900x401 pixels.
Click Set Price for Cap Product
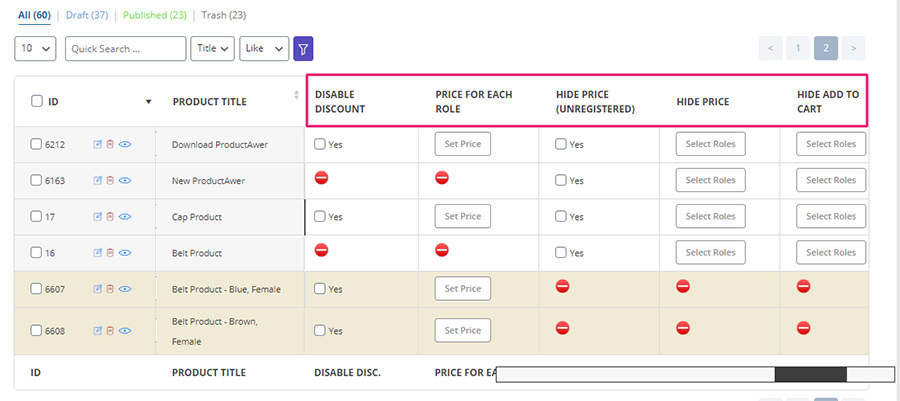pos(463,216)
